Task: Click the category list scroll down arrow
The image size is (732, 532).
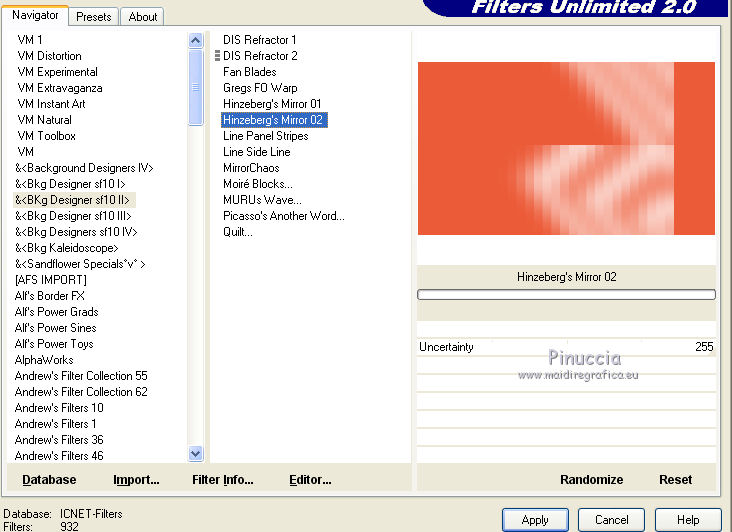Action: (x=196, y=453)
